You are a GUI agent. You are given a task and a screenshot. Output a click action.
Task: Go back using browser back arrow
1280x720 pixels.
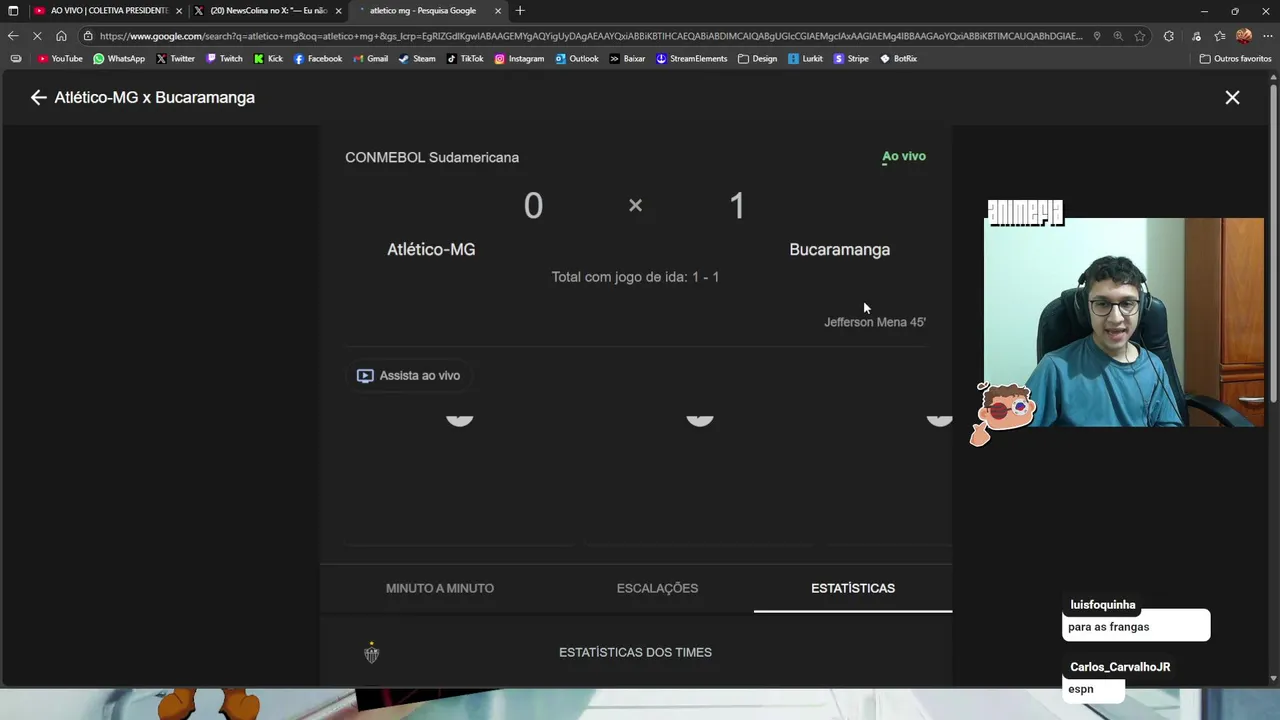tap(13, 36)
